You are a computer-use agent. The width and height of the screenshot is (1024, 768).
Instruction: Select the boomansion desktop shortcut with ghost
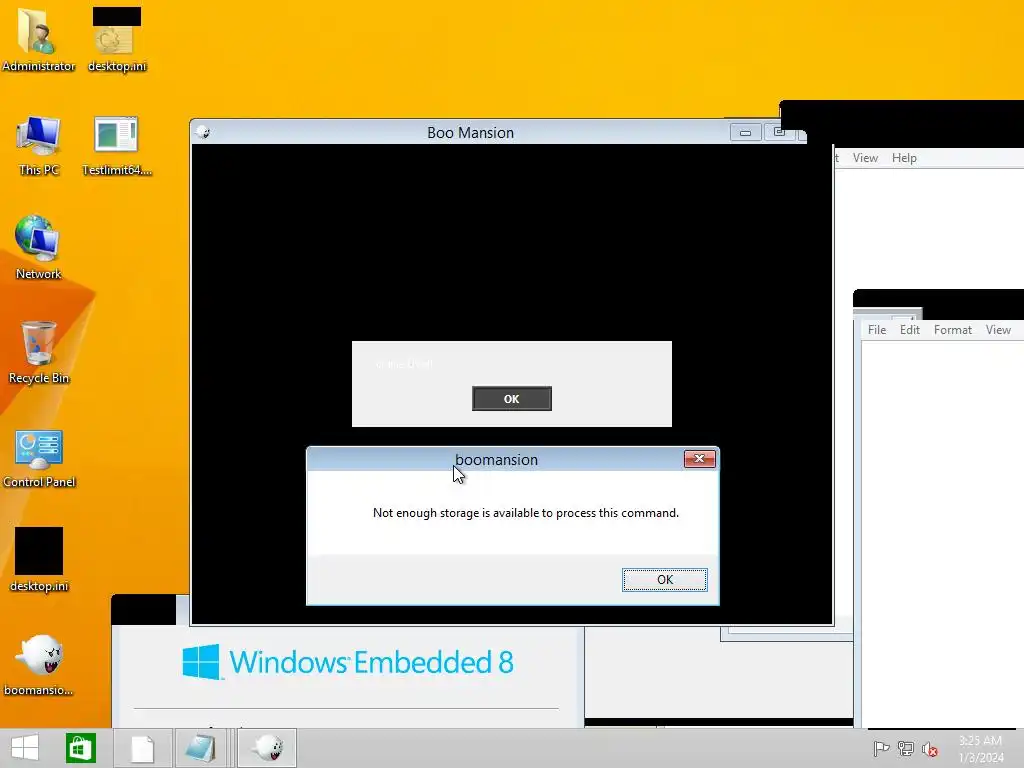[x=39, y=665]
